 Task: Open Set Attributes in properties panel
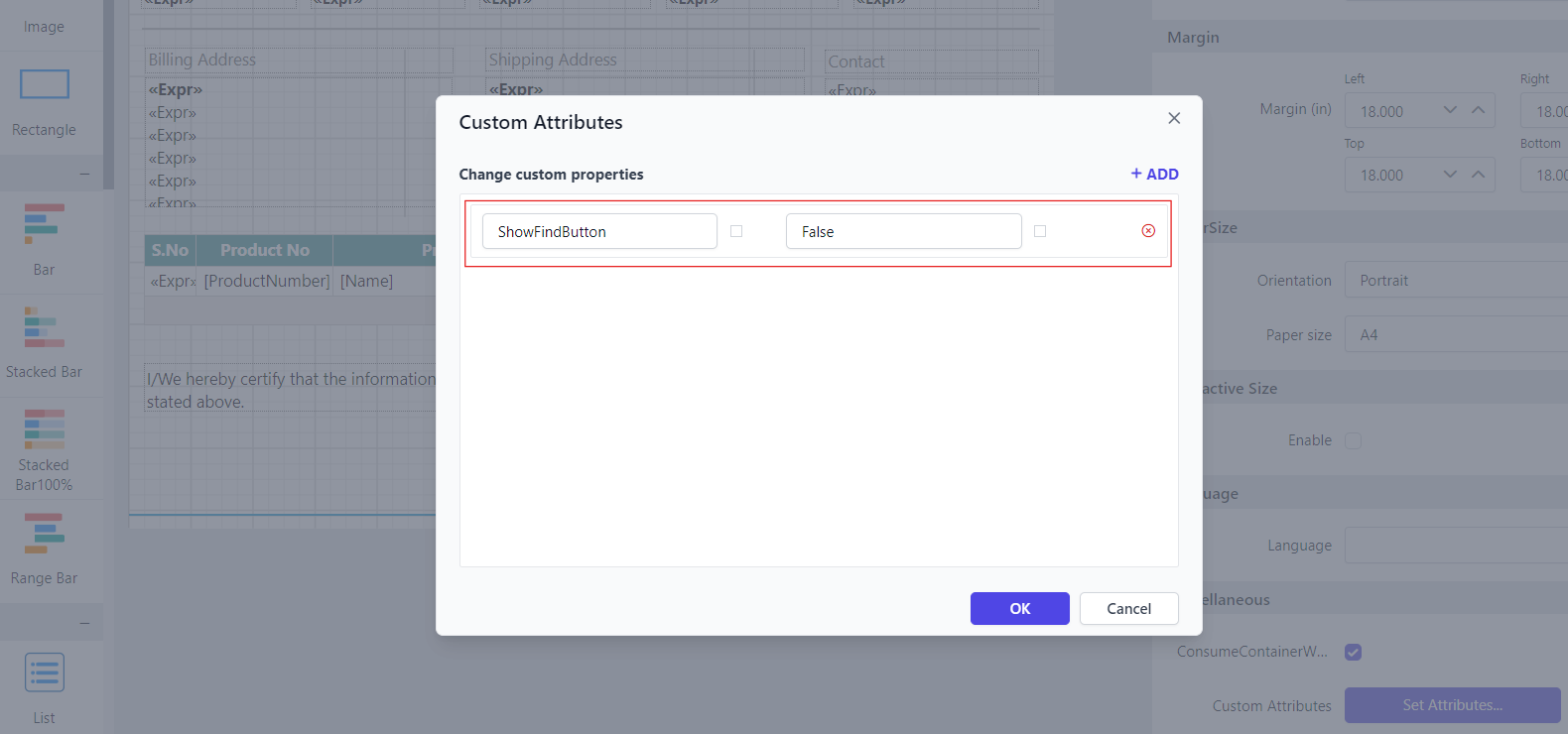[1452, 705]
